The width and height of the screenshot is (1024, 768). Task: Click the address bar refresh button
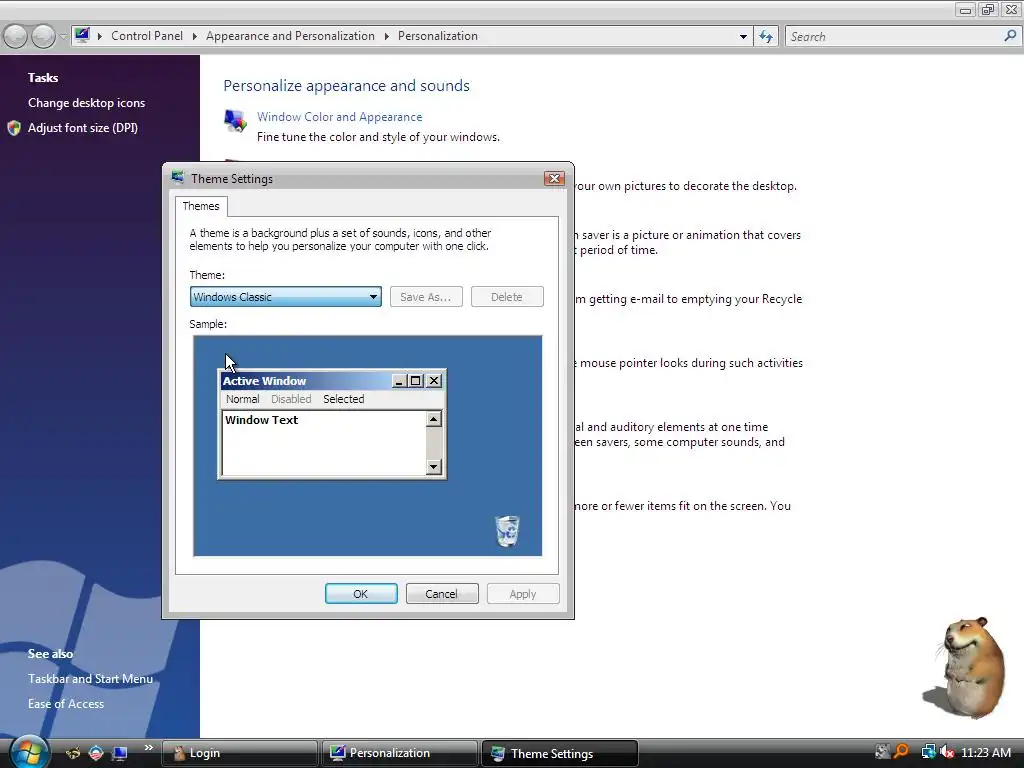click(765, 37)
